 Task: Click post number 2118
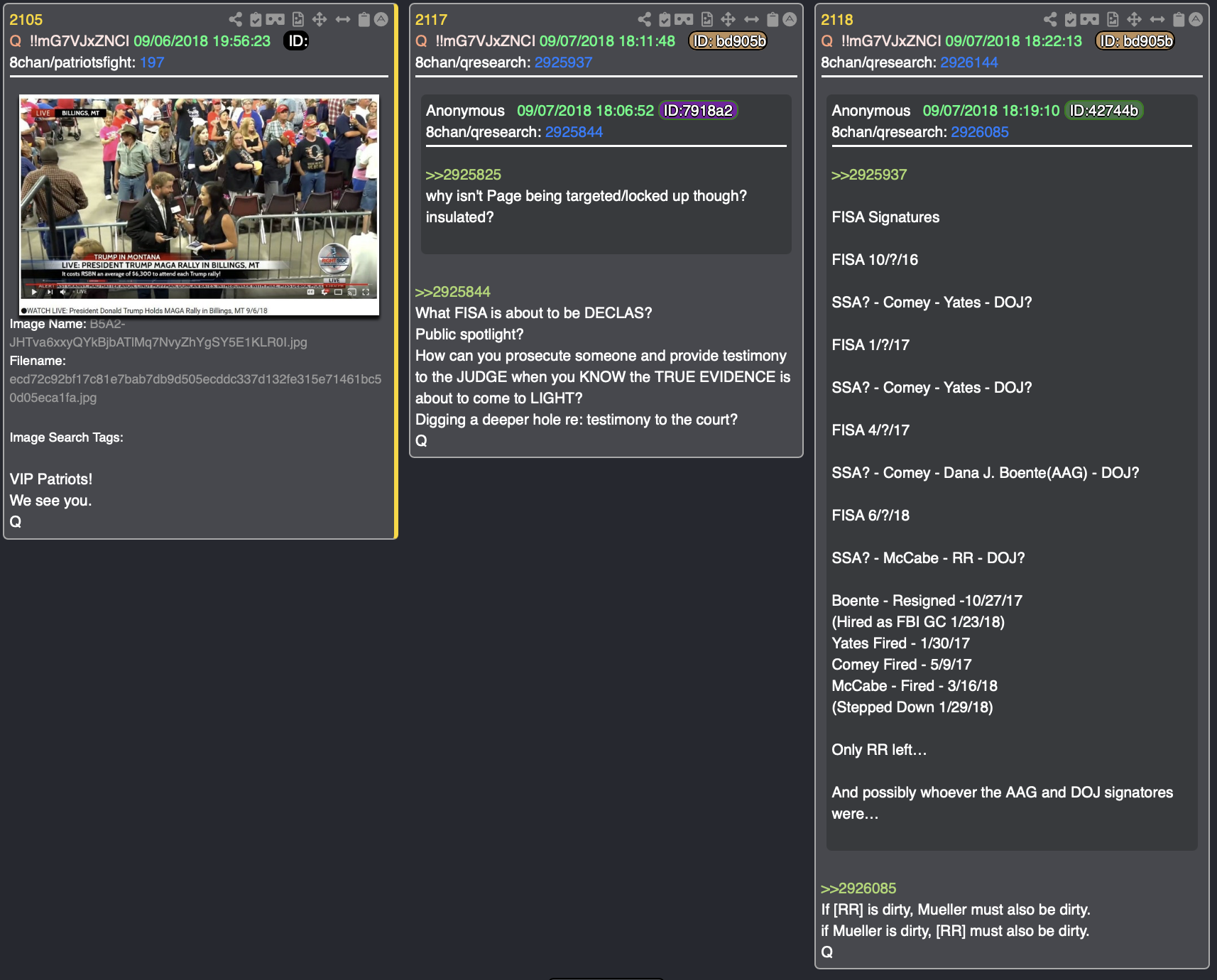coord(837,20)
